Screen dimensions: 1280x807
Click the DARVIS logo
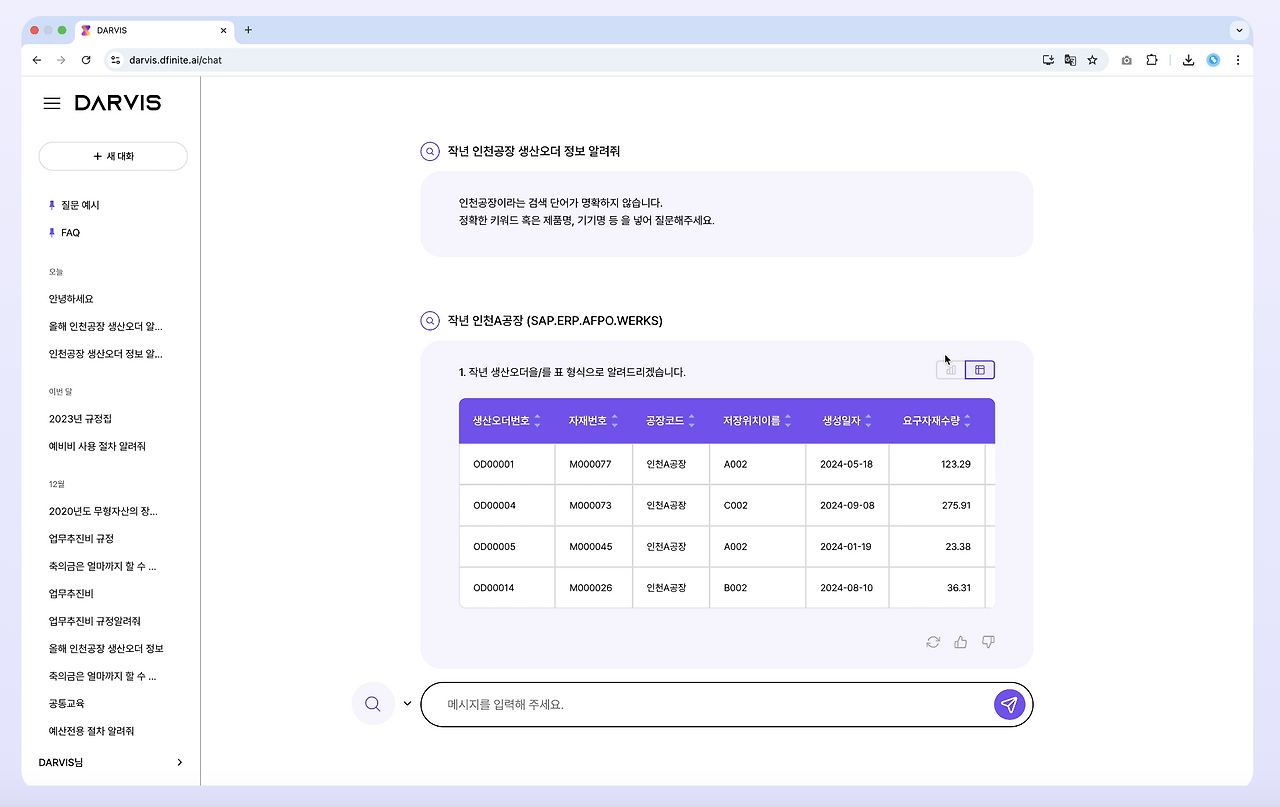(x=118, y=103)
